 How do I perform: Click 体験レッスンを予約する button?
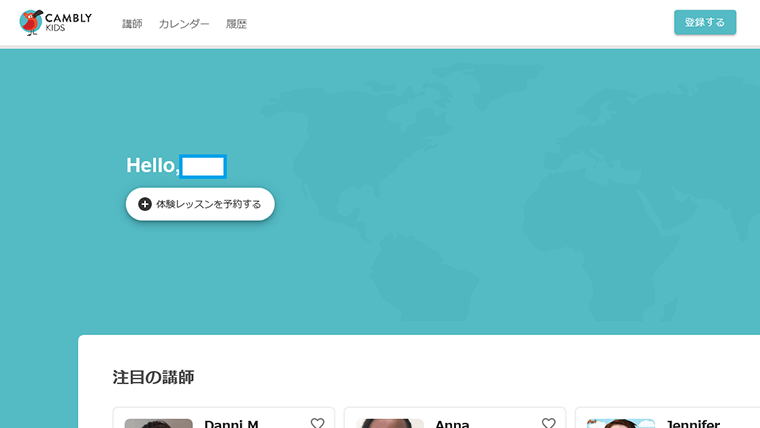[x=200, y=204]
